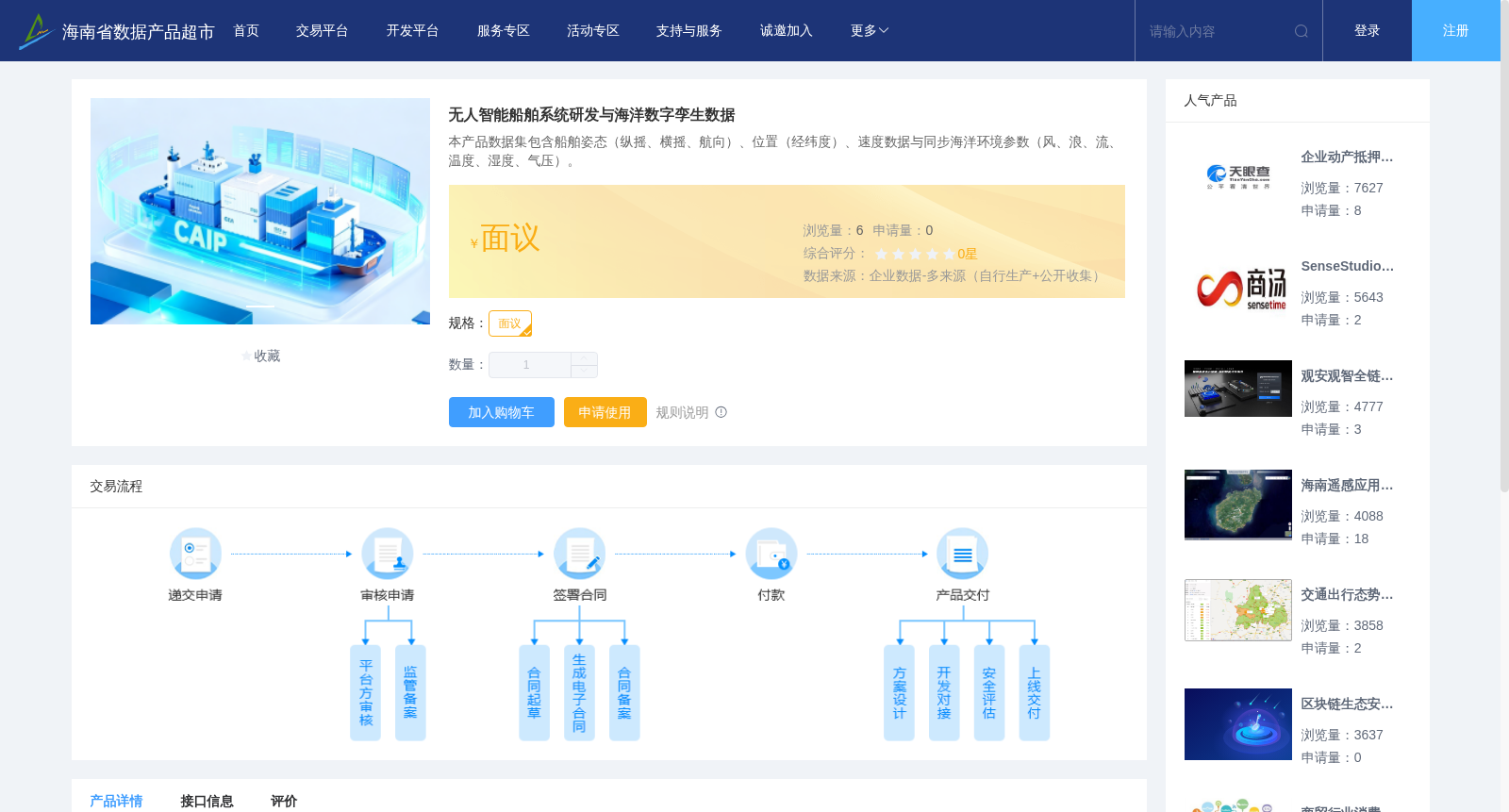Viewport: 1509px width, 812px height.
Task: Click the 签署合同 flow step icon
Action: pyautogui.click(x=579, y=553)
